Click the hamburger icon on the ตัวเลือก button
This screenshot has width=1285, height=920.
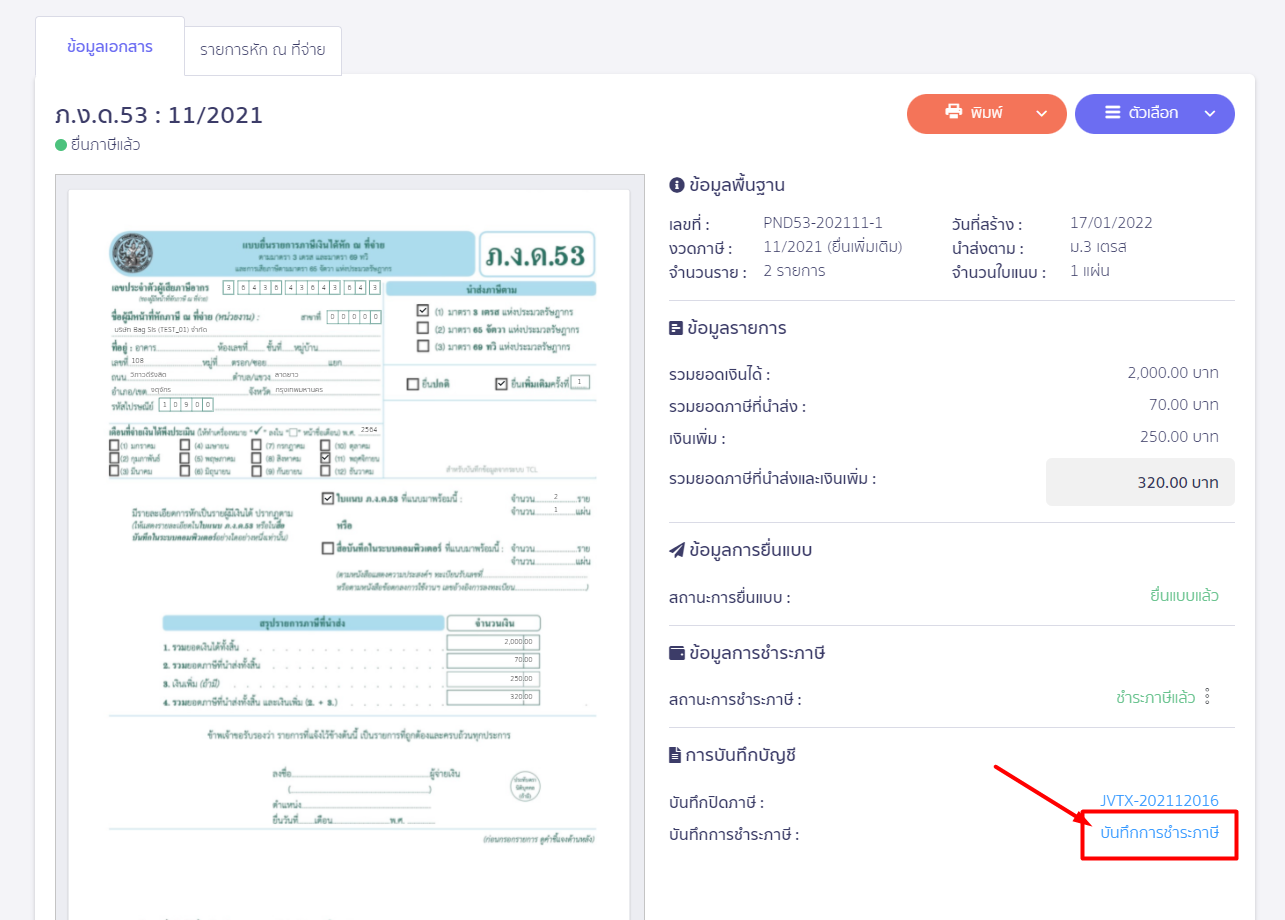(x=1112, y=113)
